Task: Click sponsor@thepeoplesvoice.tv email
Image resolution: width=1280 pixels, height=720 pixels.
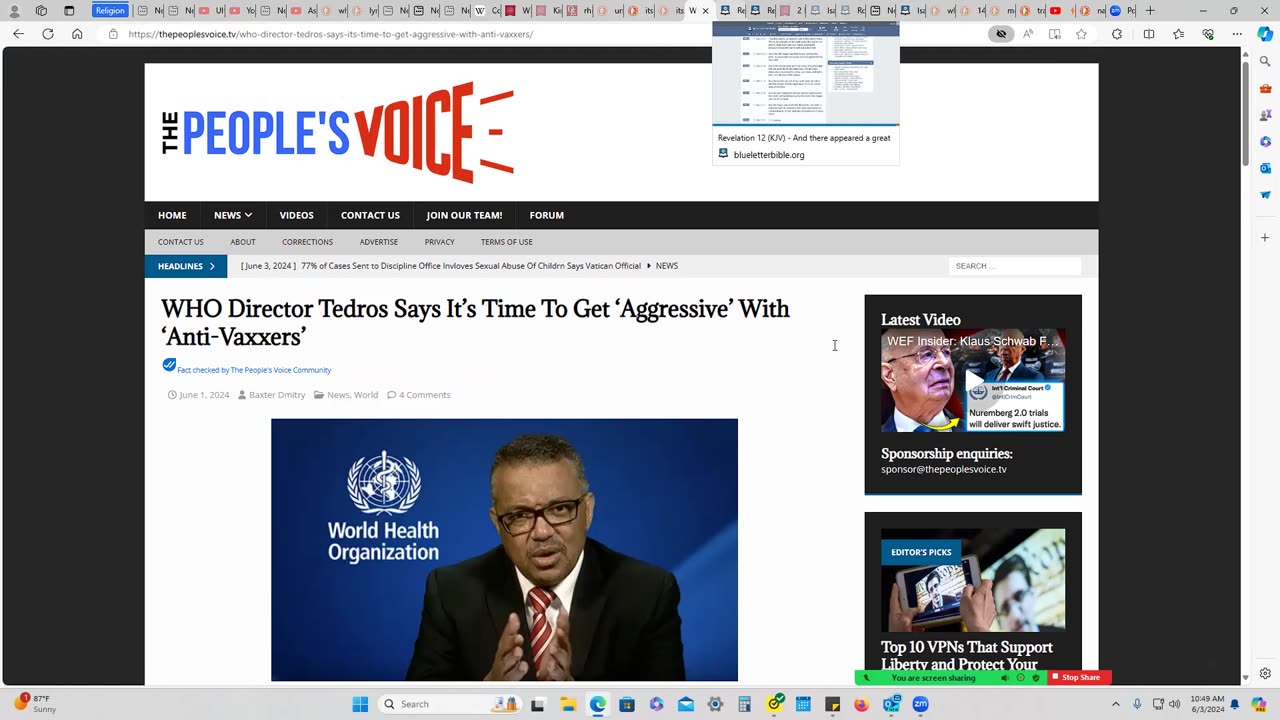Action: pos(944,469)
